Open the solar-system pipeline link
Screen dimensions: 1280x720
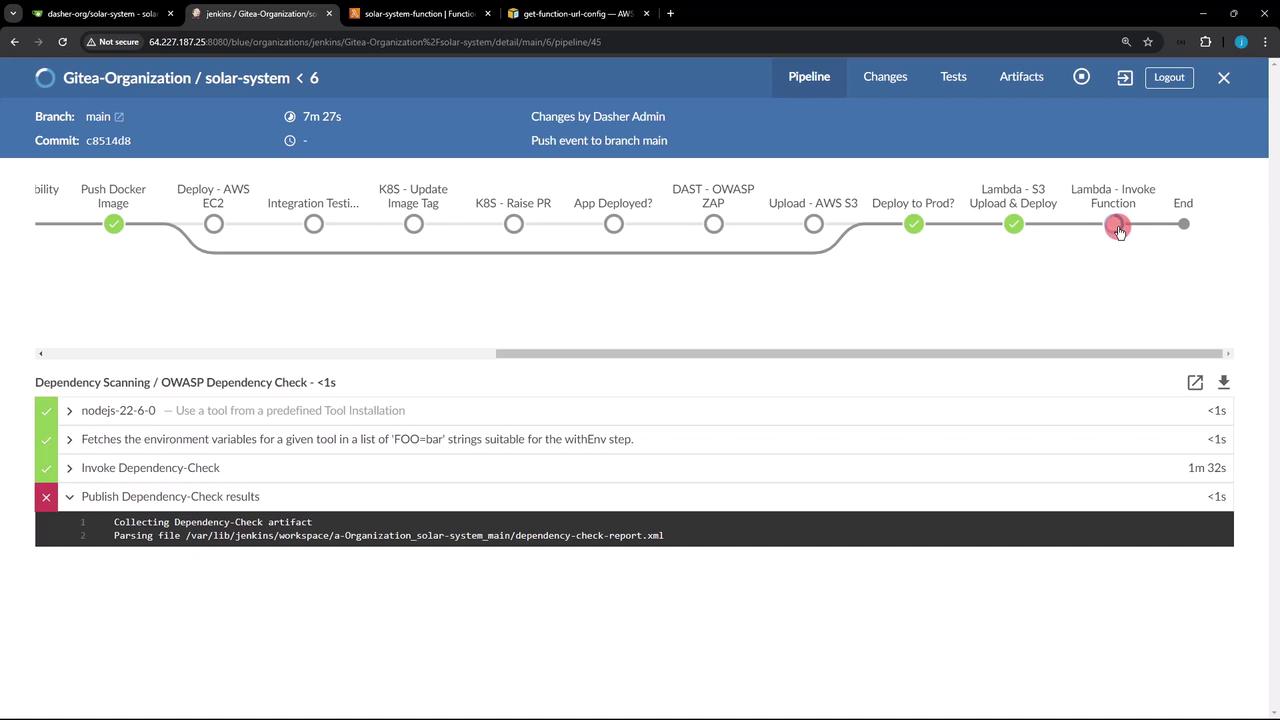pyautogui.click(x=247, y=78)
